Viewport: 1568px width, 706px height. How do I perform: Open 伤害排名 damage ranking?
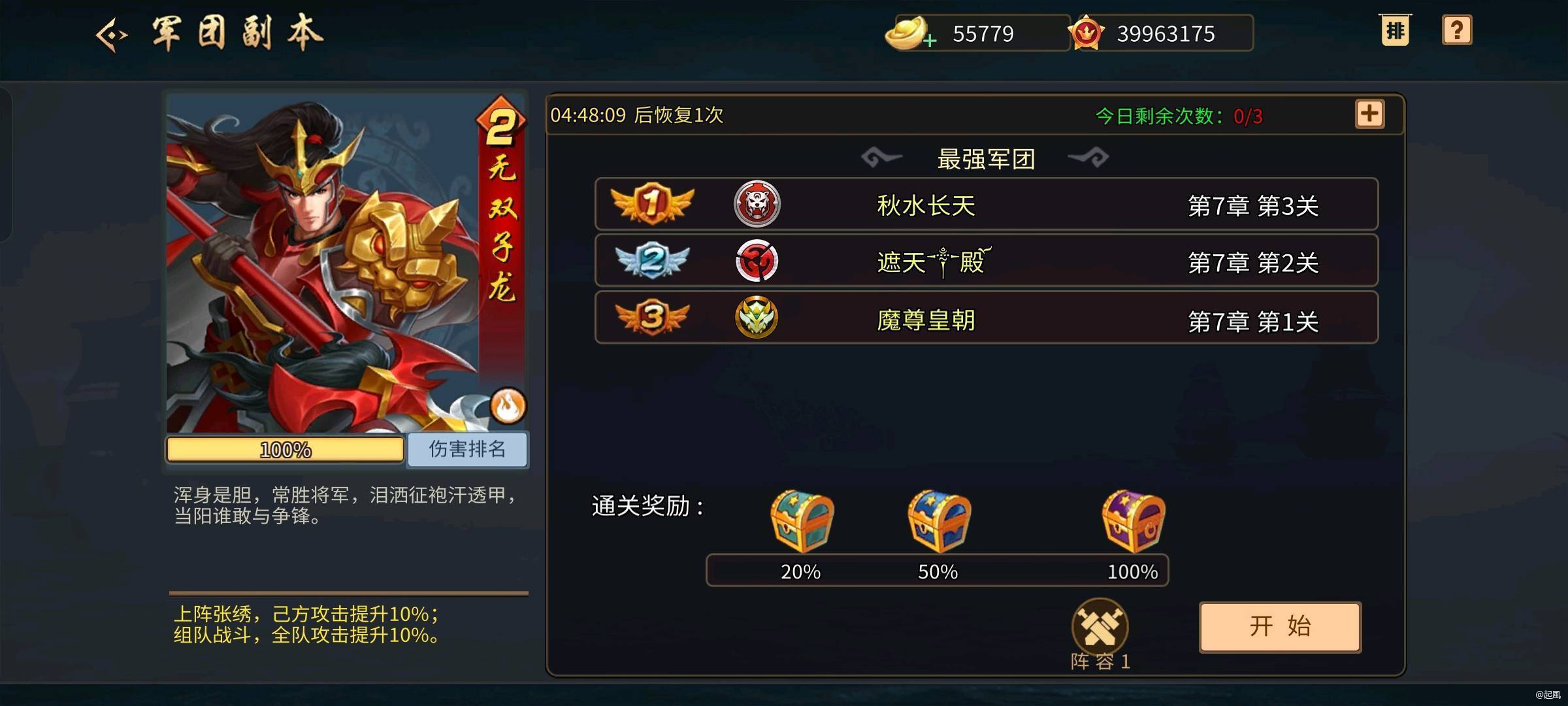coord(467,449)
